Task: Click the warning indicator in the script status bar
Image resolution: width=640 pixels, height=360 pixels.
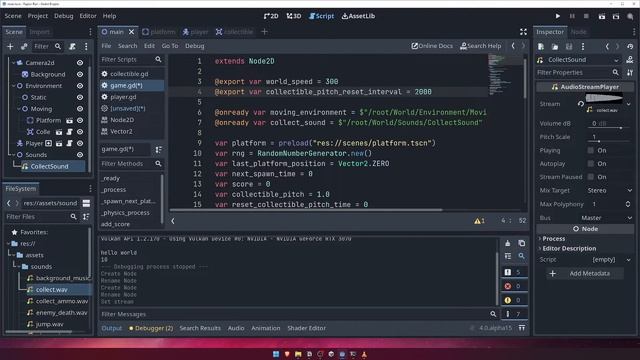Action: click(479, 221)
